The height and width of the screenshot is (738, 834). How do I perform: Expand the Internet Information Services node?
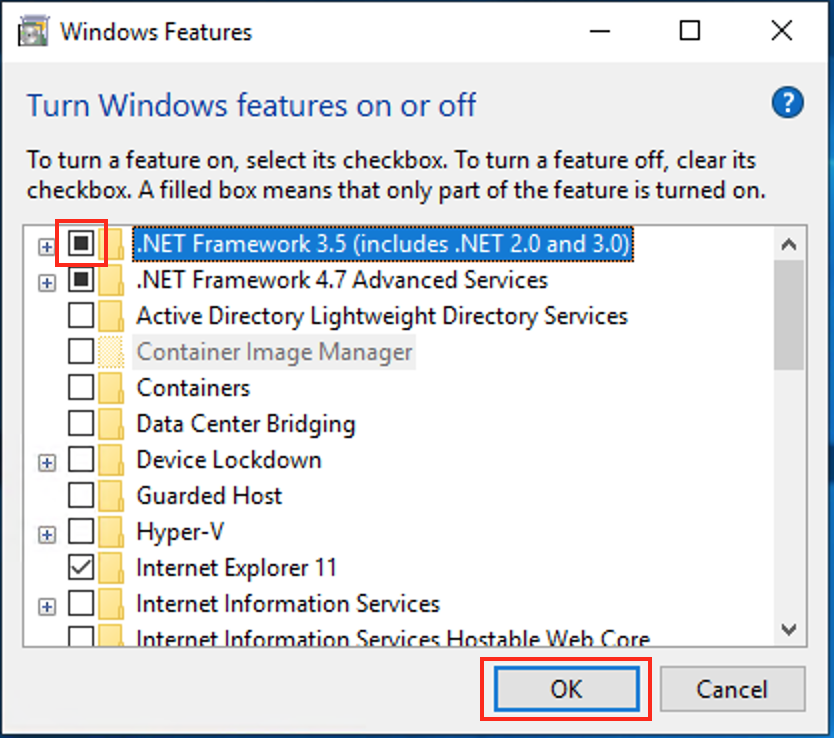click(x=46, y=607)
